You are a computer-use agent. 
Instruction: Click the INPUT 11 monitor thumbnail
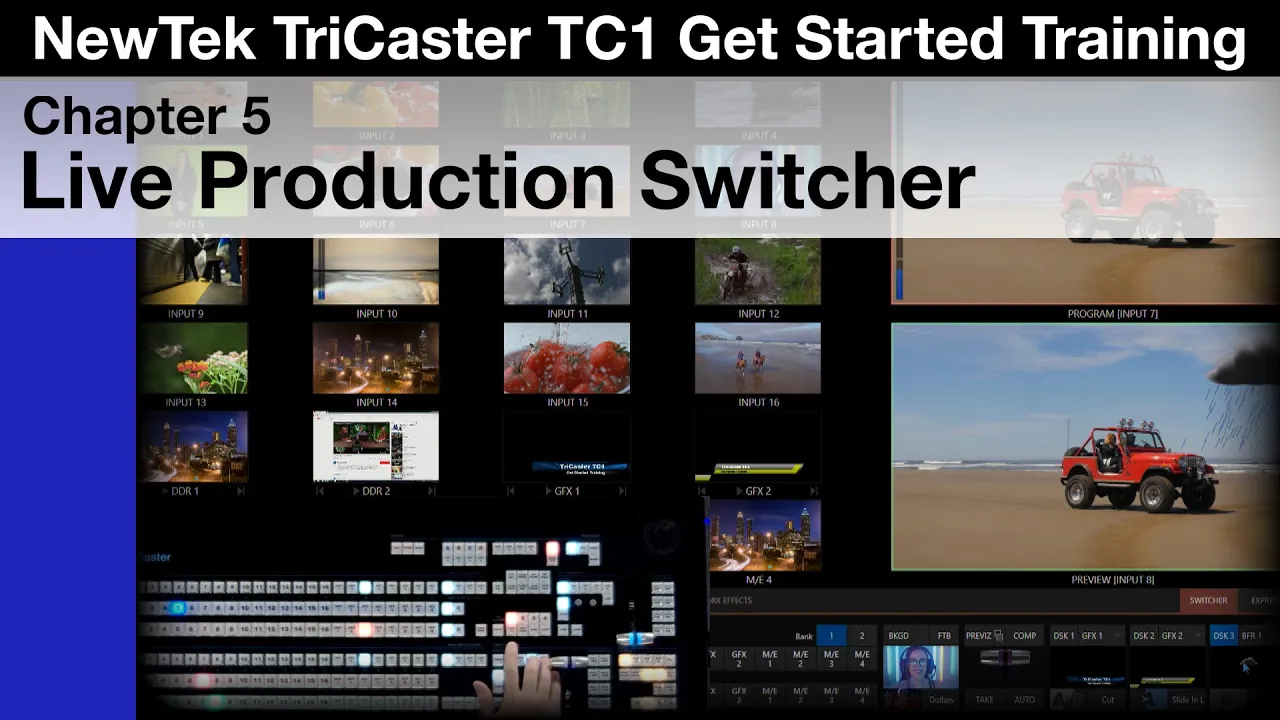[x=567, y=271]
